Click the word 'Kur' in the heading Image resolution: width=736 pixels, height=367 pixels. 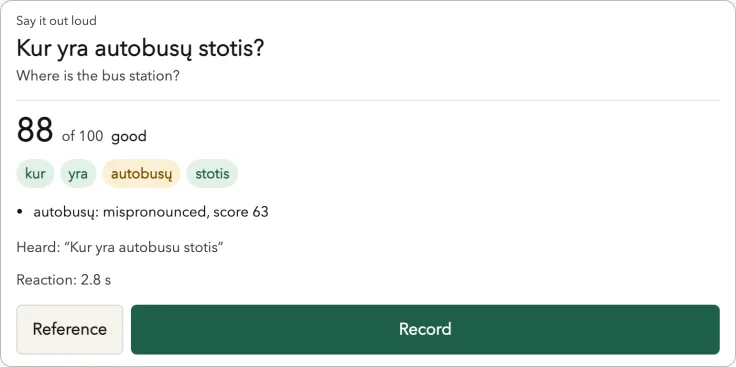coord(33,49)
